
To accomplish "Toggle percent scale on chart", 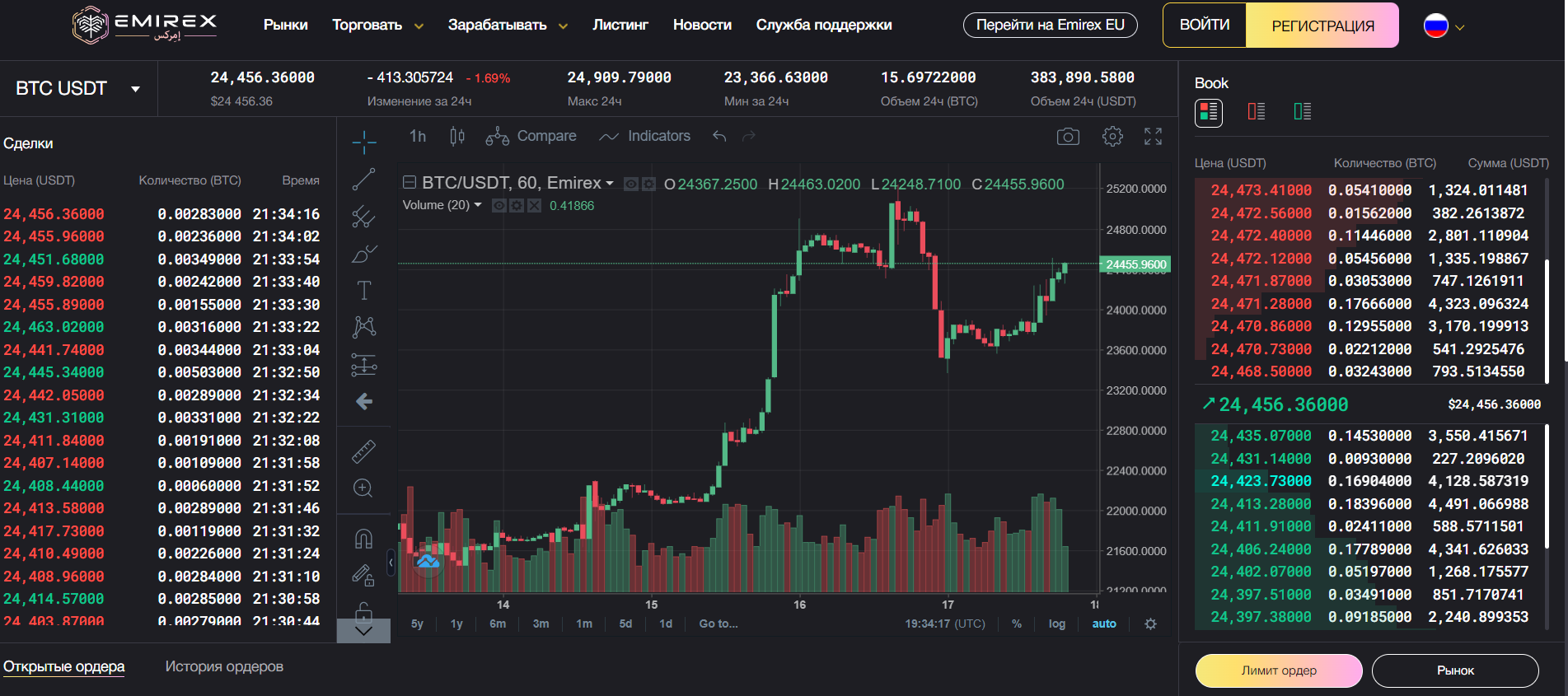I will (1017, 624).
